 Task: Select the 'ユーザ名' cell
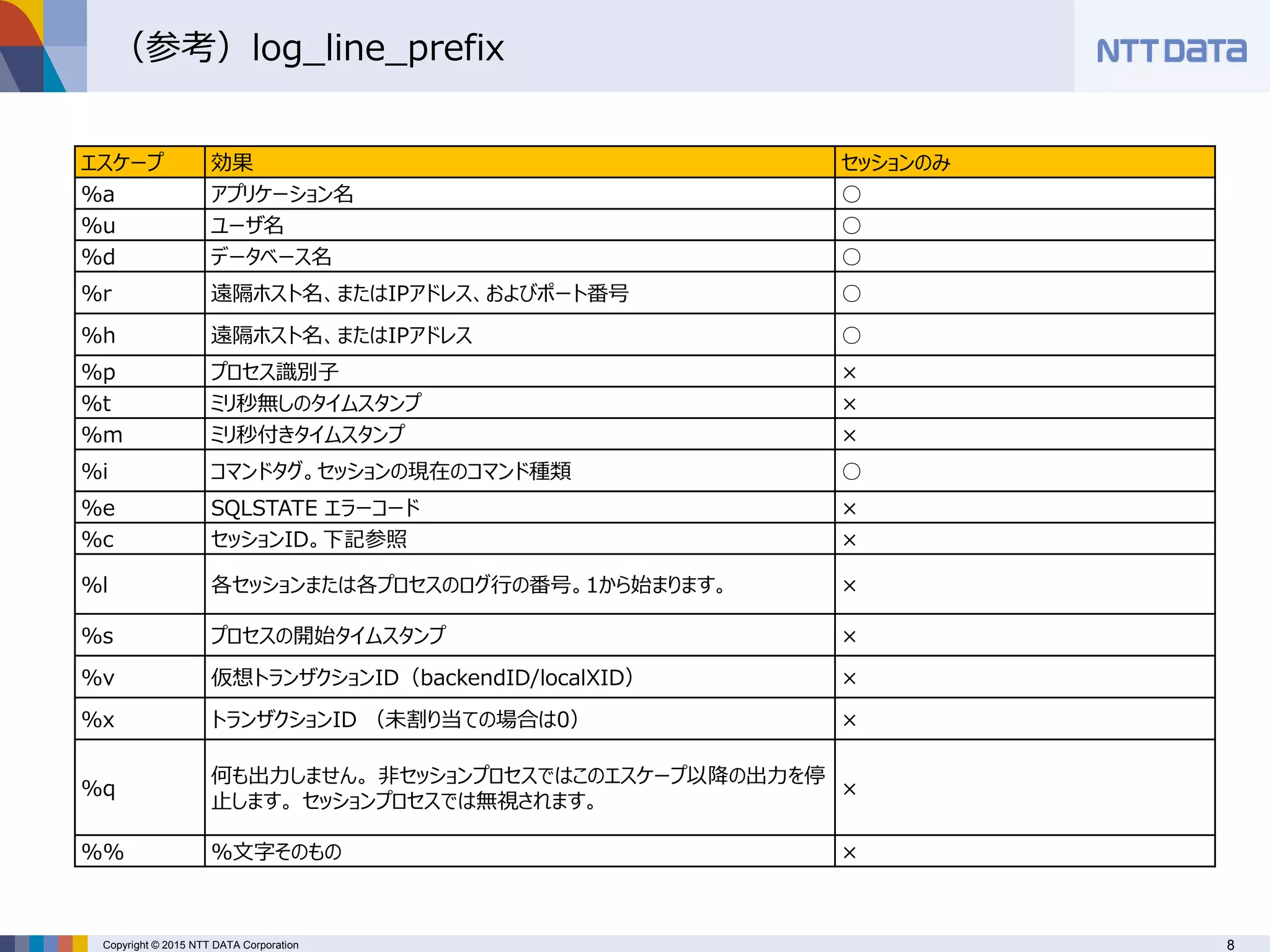tap(520, 225)
